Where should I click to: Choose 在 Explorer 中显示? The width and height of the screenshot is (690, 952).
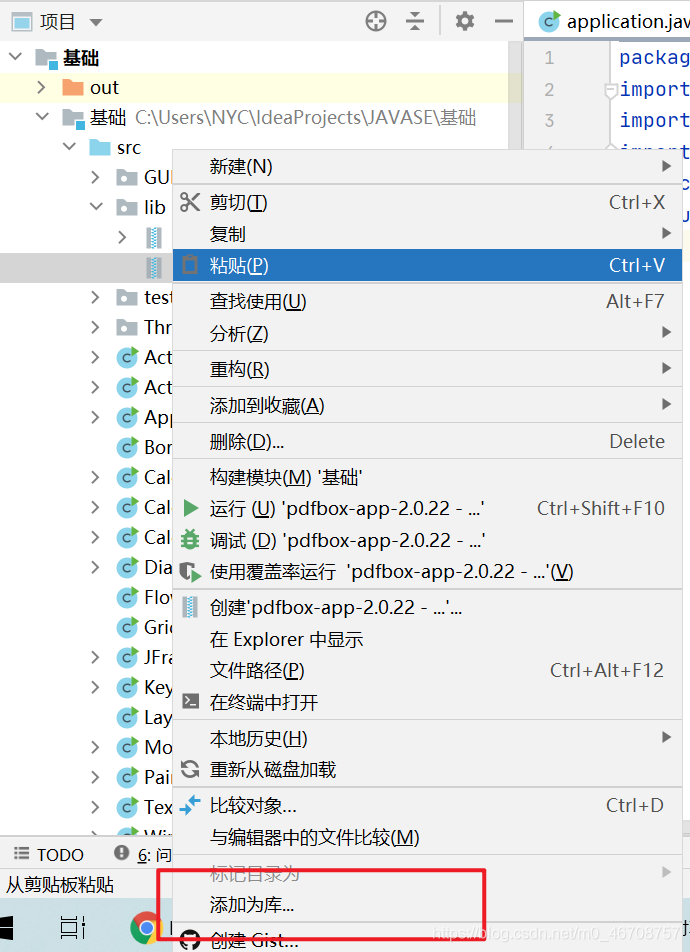[x=427, y=639]
